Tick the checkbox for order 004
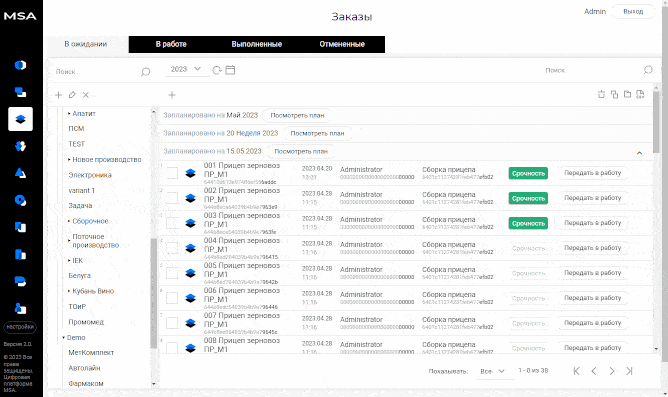The height and width of the screenshot is (397, 668). pyautogui.click(x=172, y=248)
